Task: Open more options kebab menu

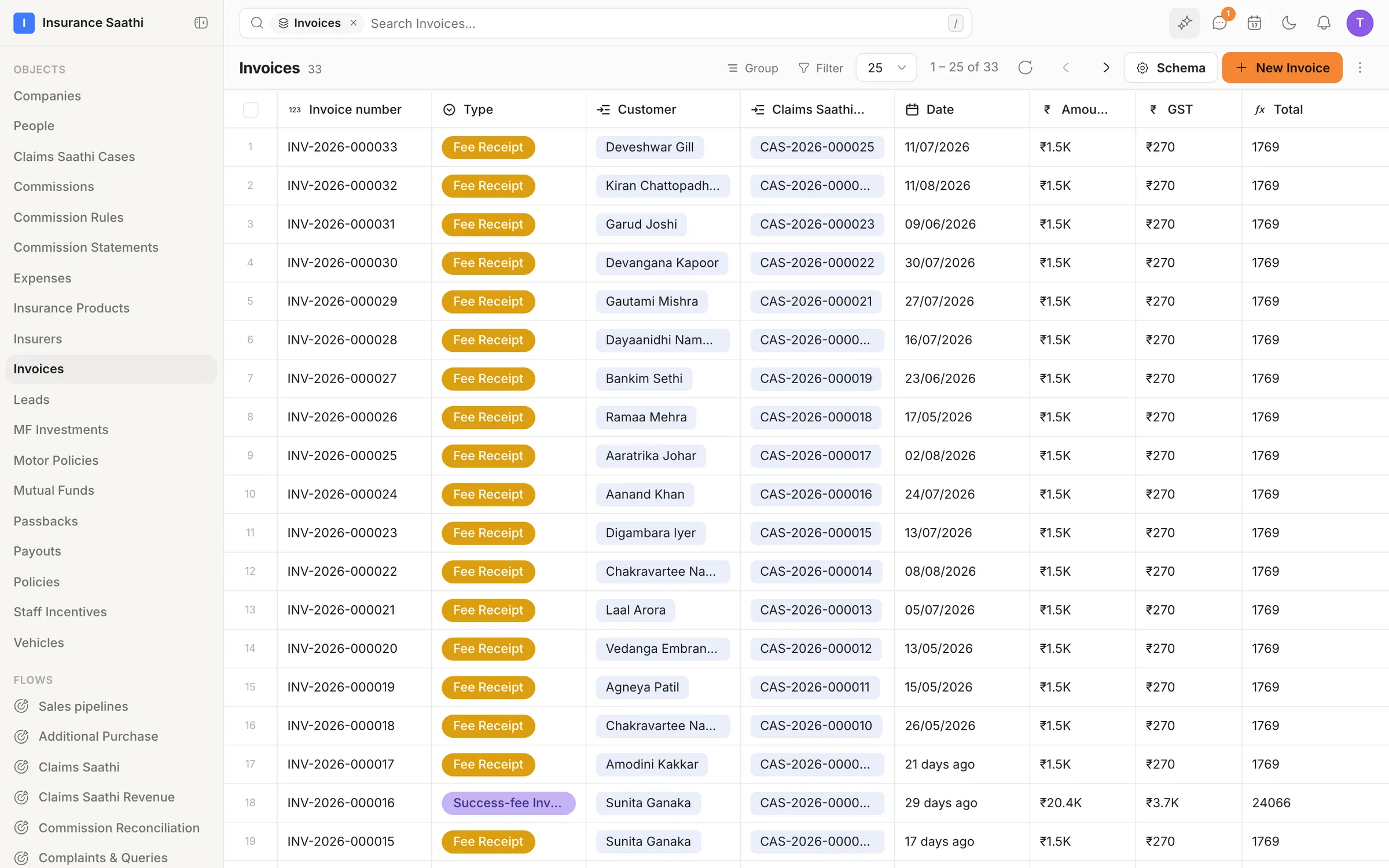Action: click(x=1360, y=68)
